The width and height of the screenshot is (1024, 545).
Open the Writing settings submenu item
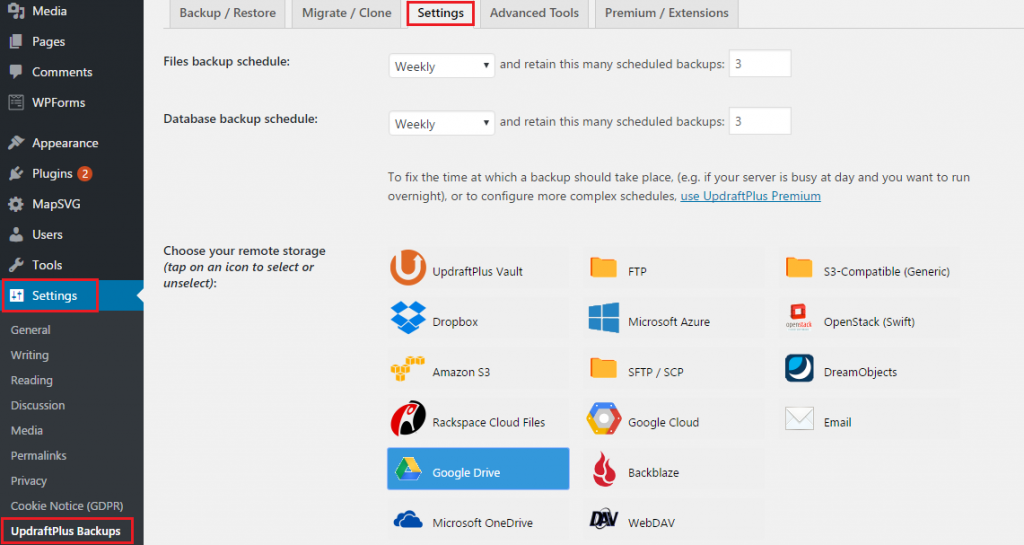click(x=29, y=355)
